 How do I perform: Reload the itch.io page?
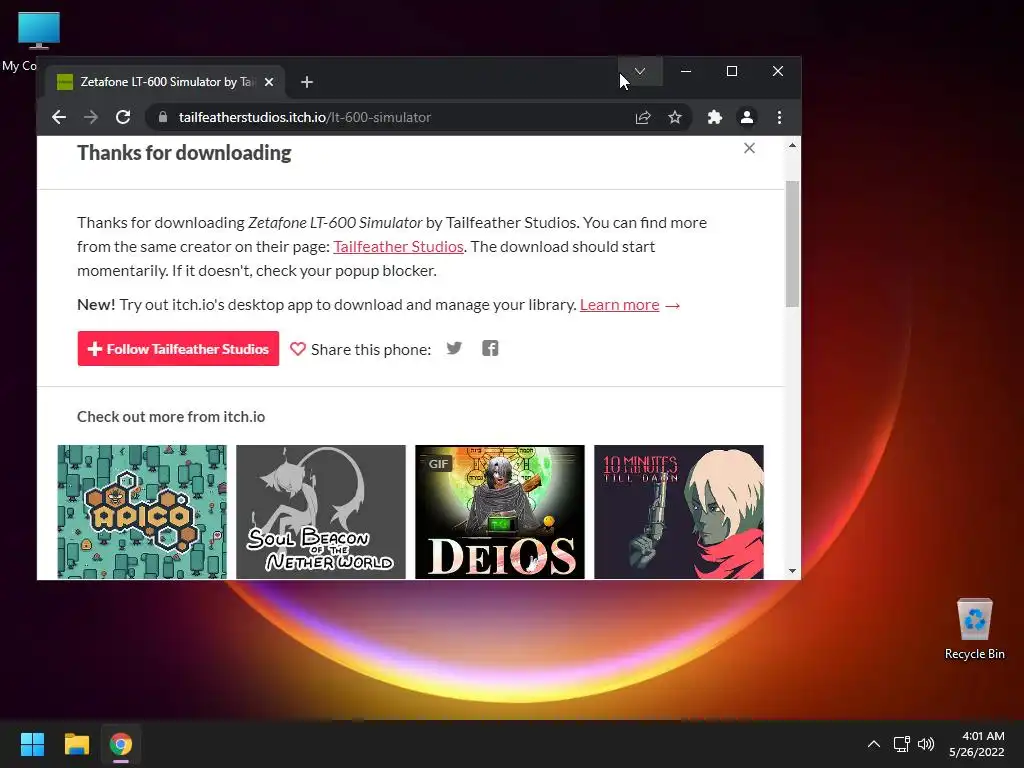click(123, 118)
